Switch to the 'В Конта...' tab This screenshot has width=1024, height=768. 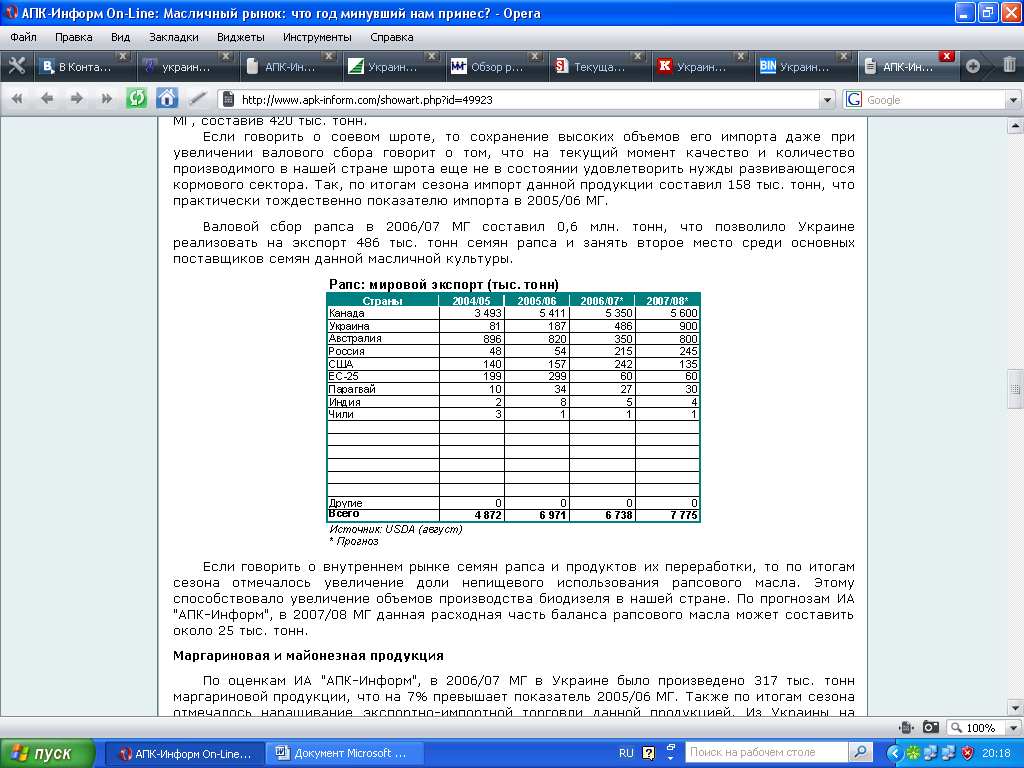[84, 67]
